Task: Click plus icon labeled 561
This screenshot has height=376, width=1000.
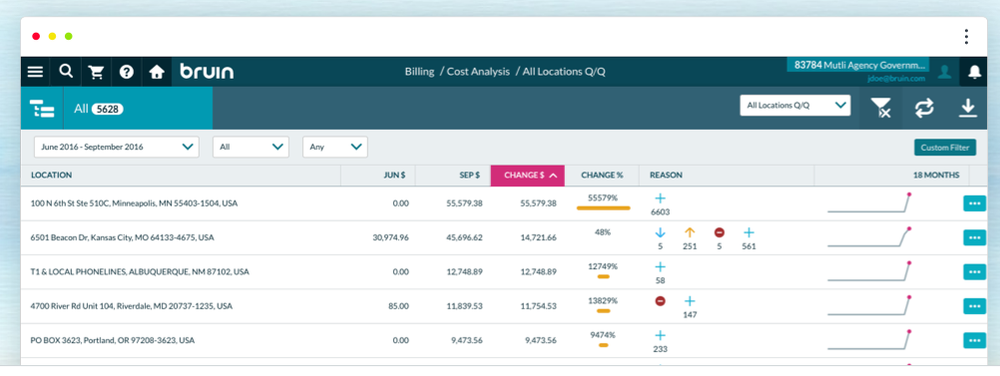Action: [x=749, y=233]
